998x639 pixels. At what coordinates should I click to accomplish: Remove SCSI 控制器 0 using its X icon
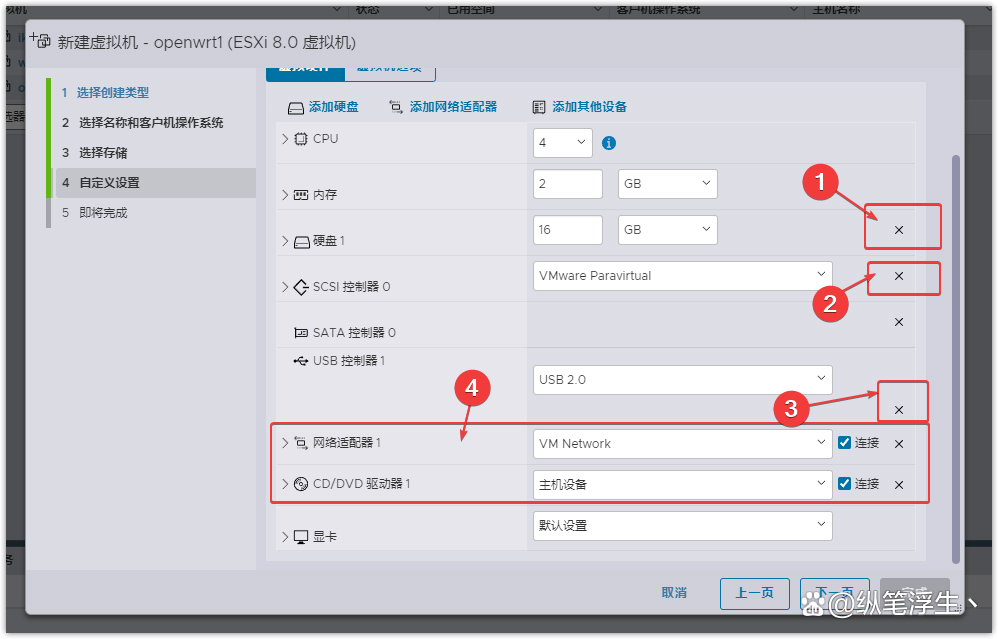(x=898, y=278)
